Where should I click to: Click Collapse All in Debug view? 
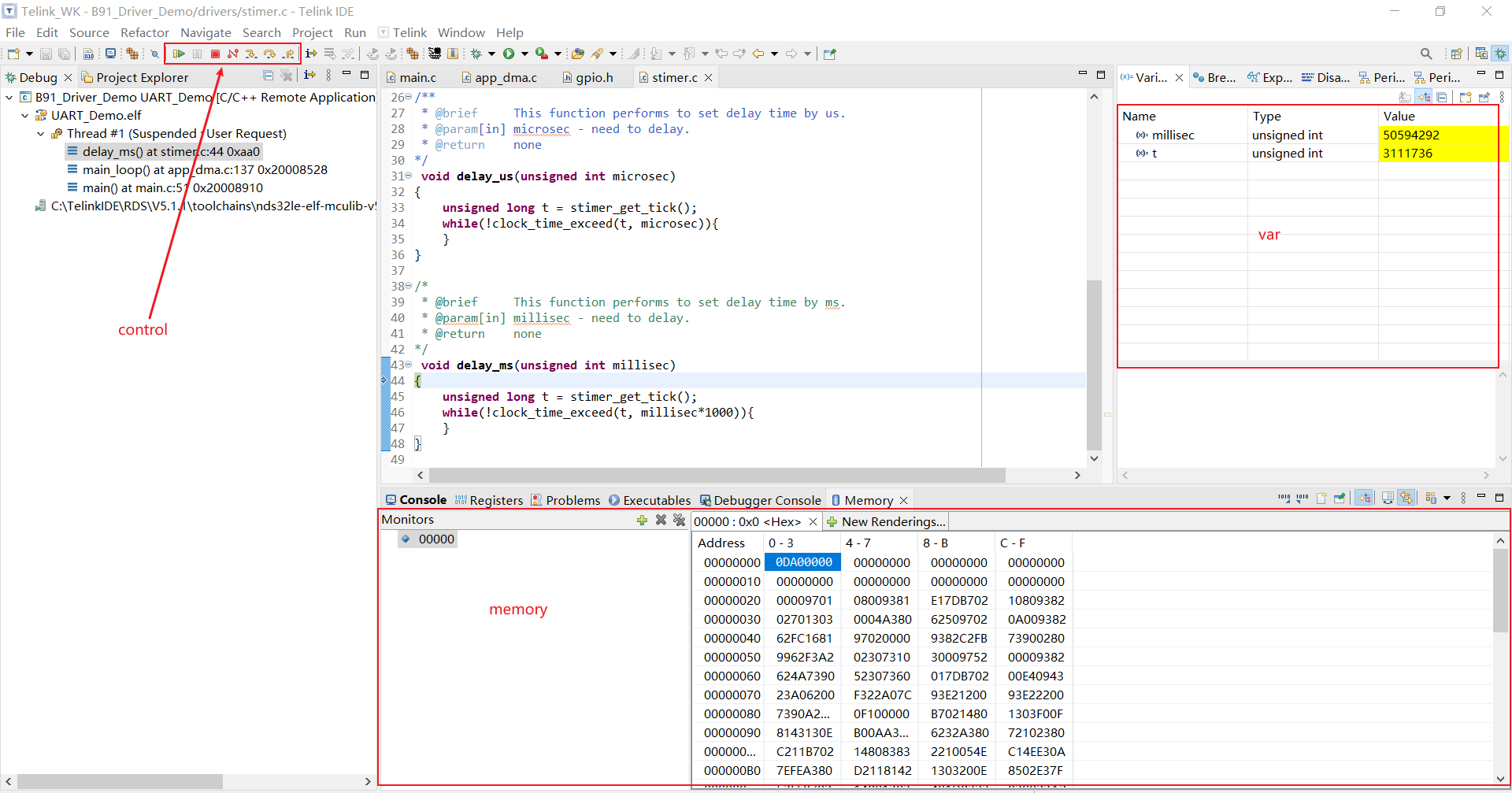268,76
